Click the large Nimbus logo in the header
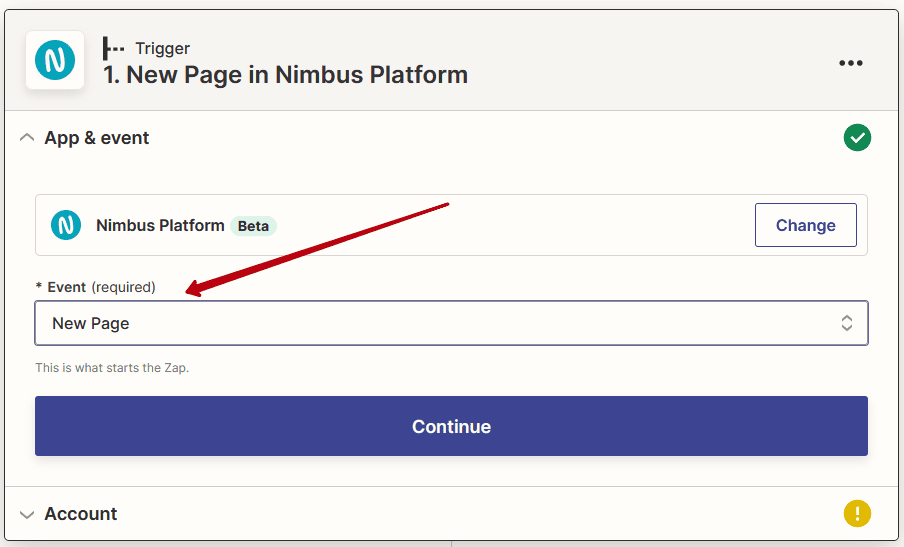 point(55,60)
